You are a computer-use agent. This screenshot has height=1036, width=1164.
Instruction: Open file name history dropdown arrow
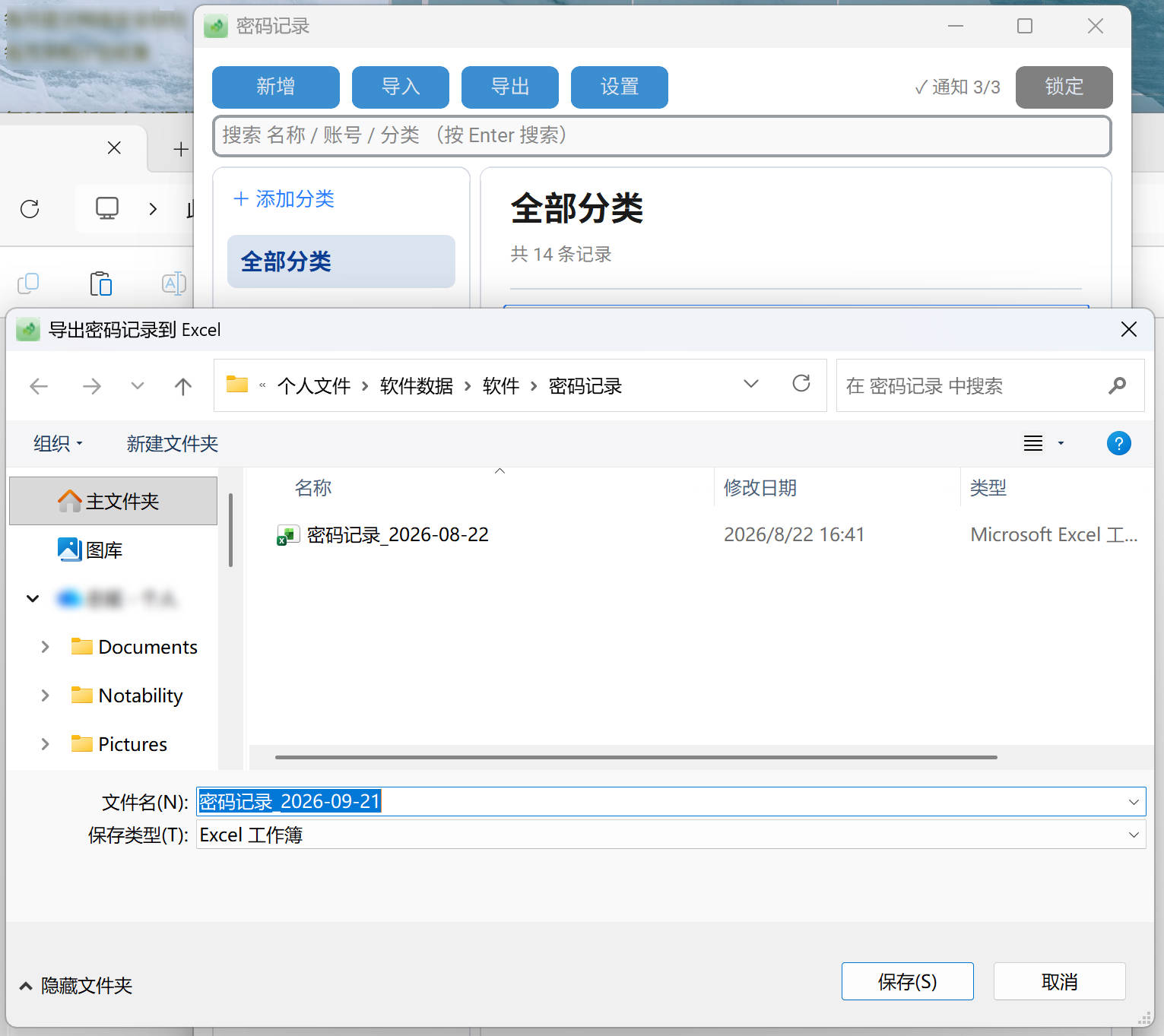[1134, 802]
